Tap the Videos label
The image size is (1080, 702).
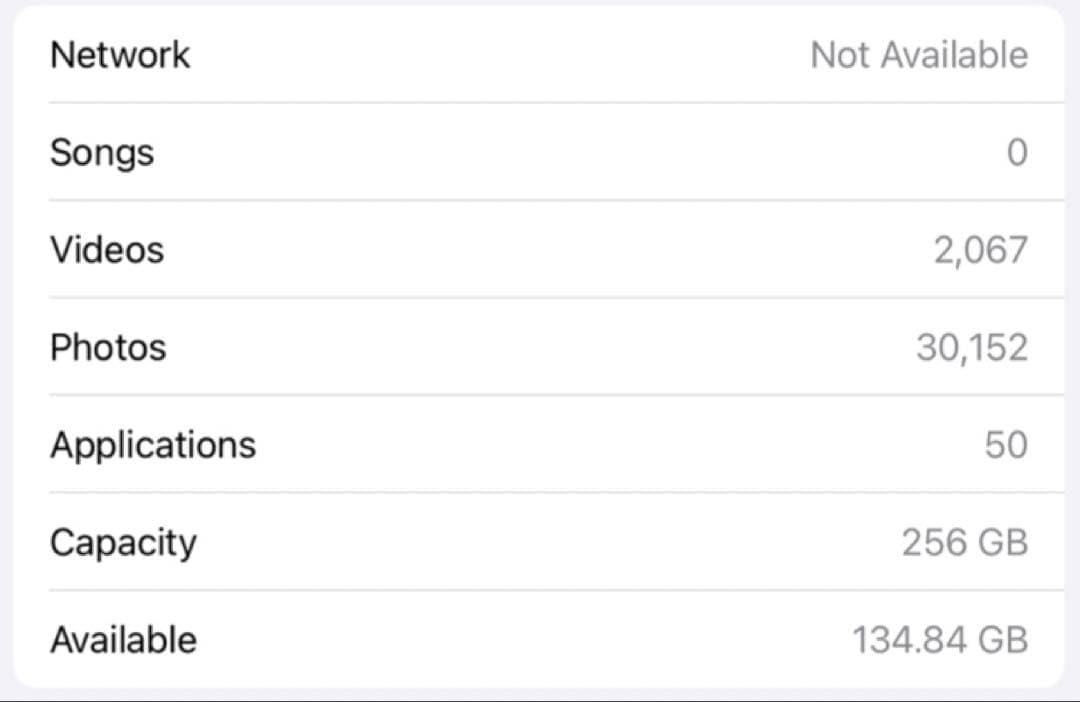pos(107,249)
